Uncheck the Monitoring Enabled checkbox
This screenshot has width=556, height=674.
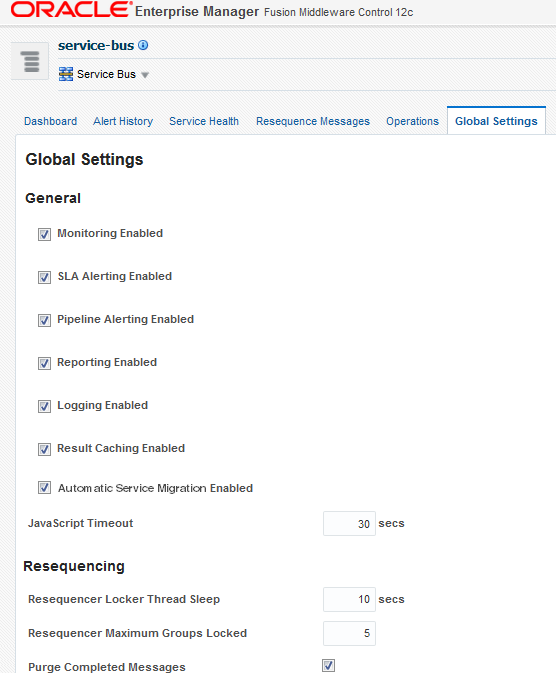click(x=44, y=234)
